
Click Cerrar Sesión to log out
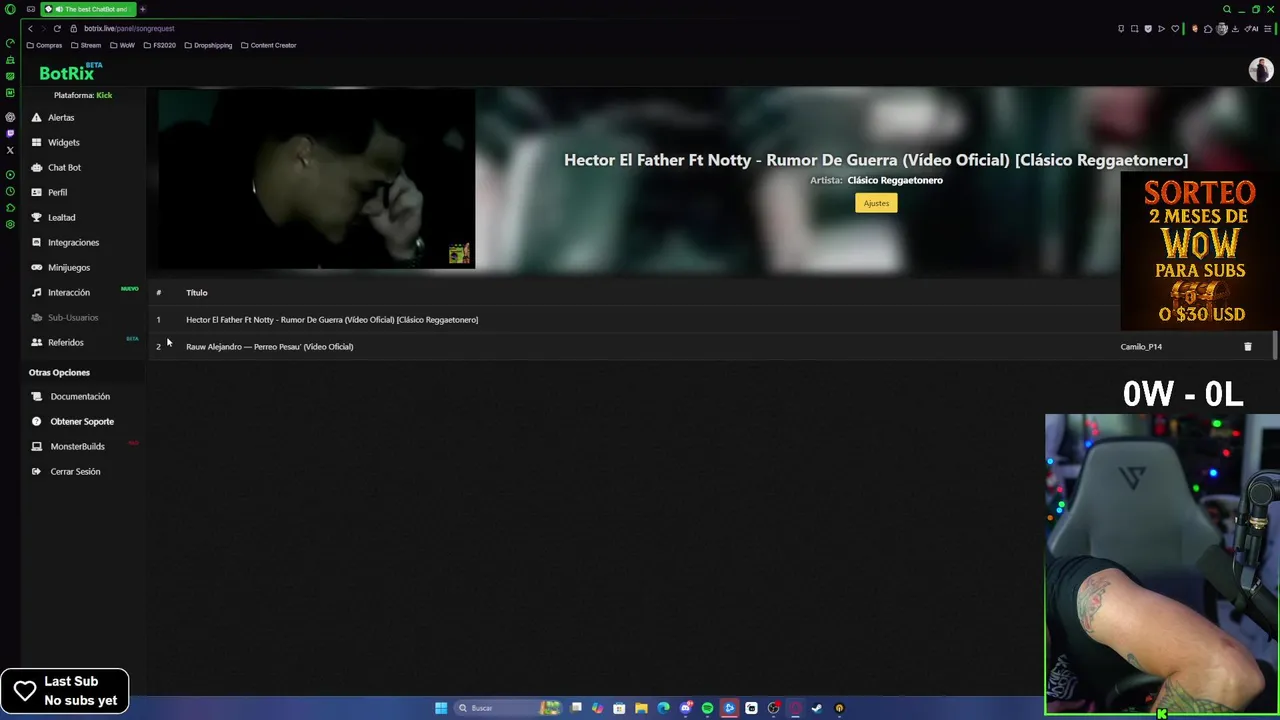point(74,471)
